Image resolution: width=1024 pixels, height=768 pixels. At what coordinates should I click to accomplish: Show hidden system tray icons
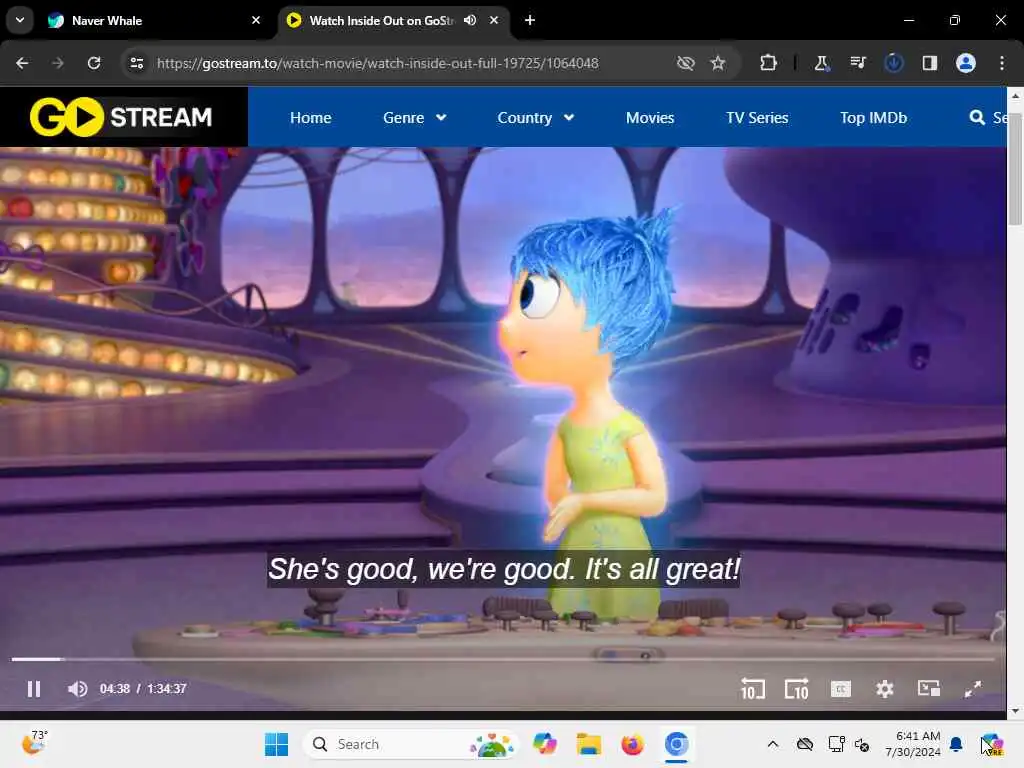773,744
